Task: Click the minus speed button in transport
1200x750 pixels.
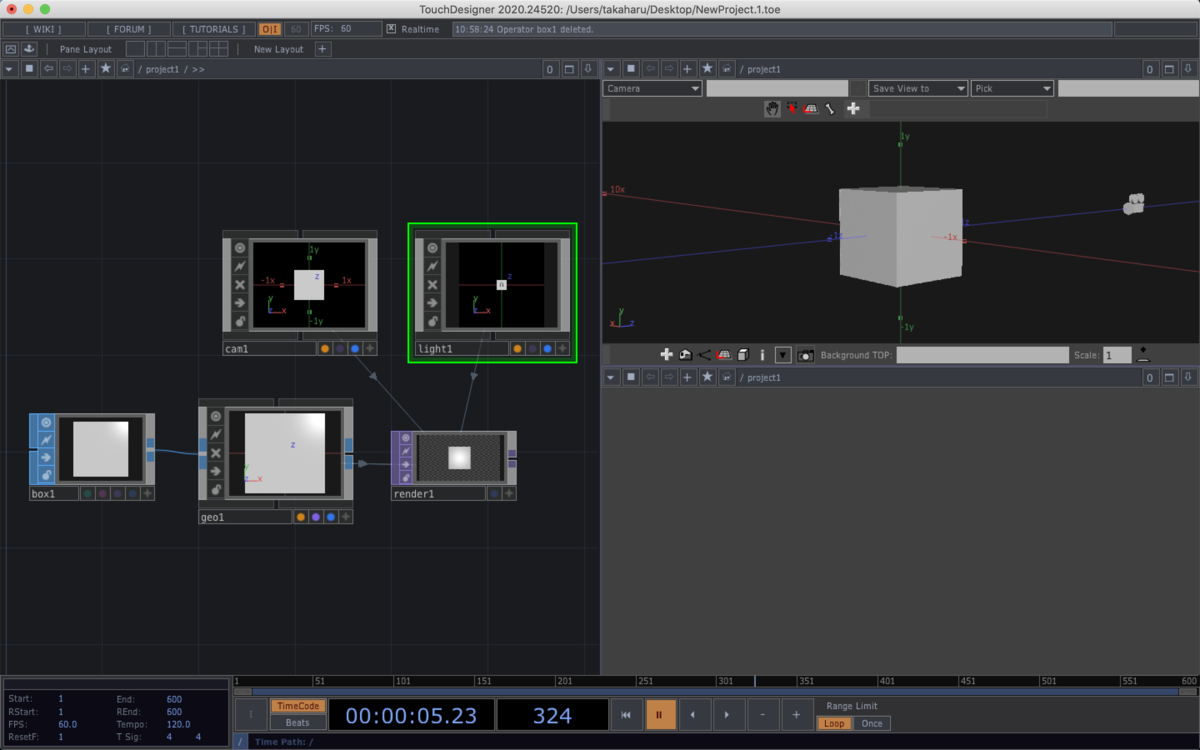Action: pos(762,715)
